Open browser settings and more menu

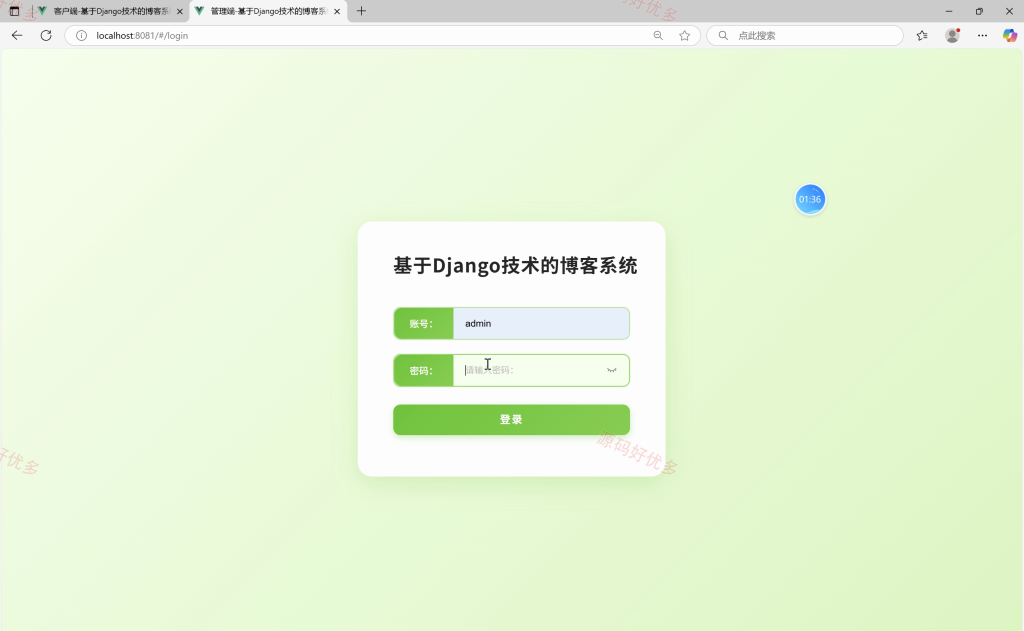982,35
